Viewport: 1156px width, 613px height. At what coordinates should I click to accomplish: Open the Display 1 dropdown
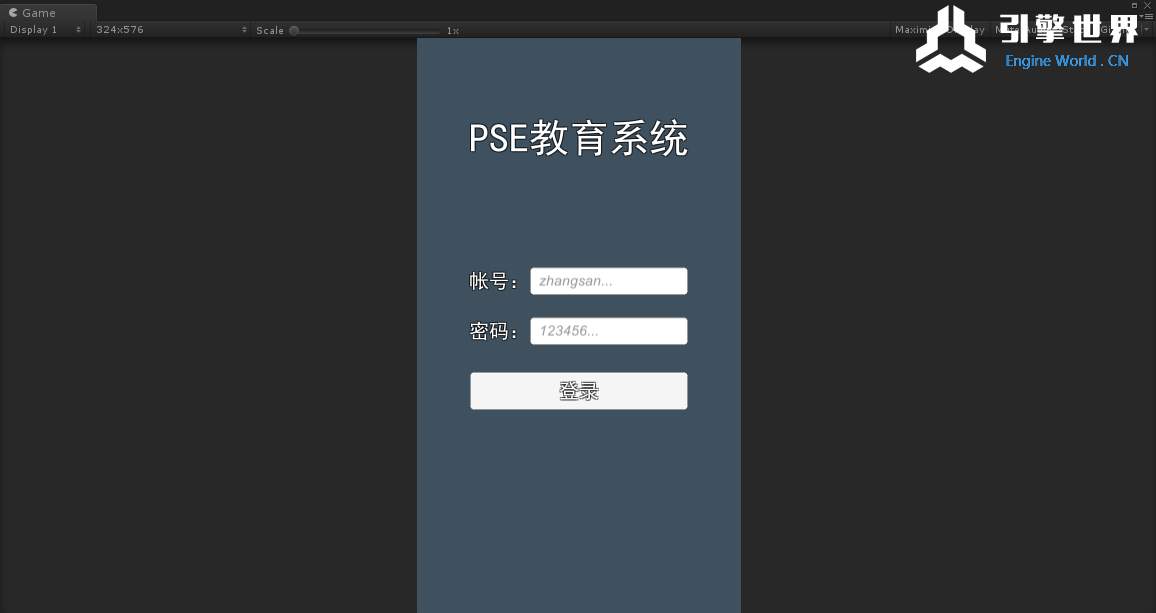(45, 30)
